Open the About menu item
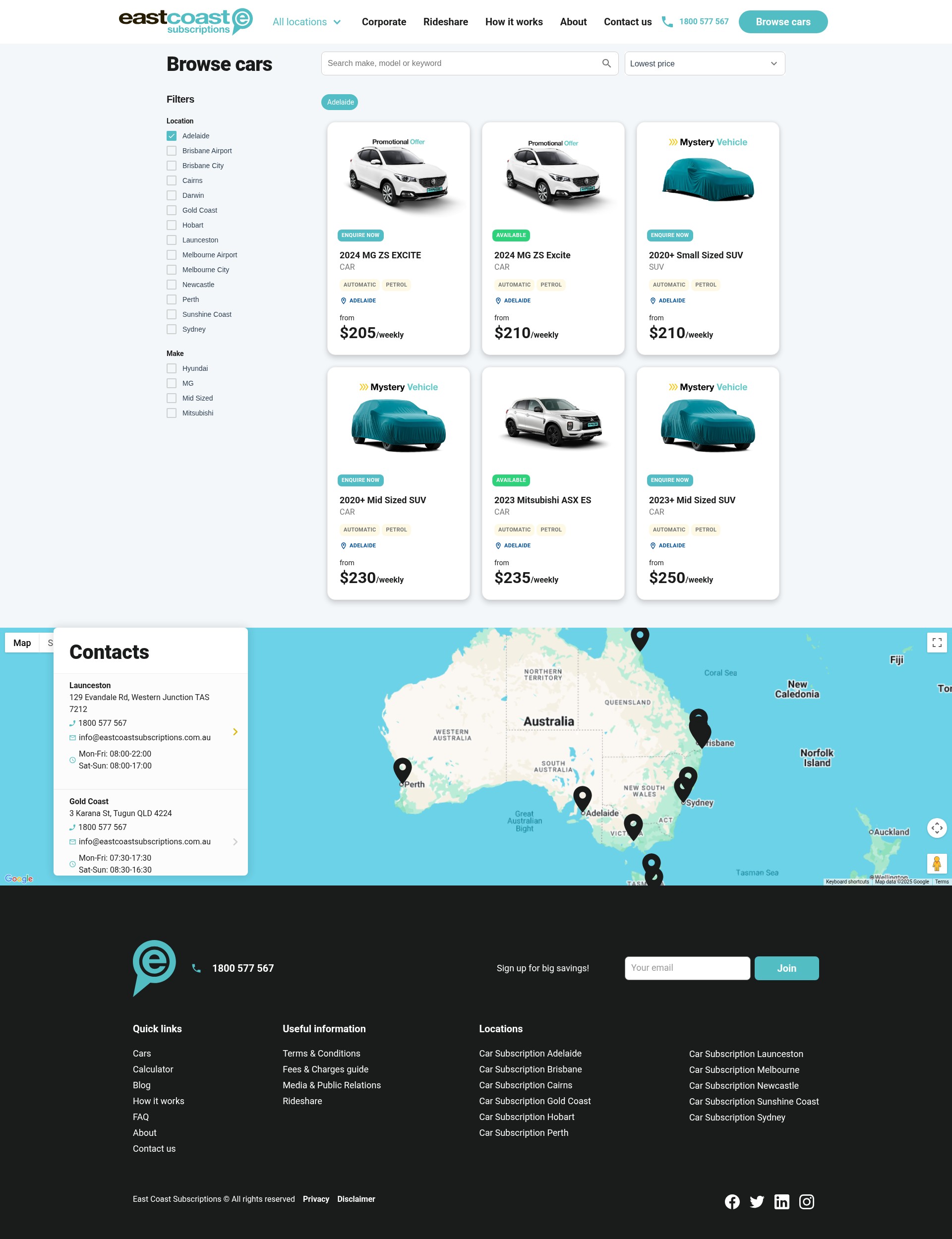This screenshot has height=1239, width=952. coord(573,22)
